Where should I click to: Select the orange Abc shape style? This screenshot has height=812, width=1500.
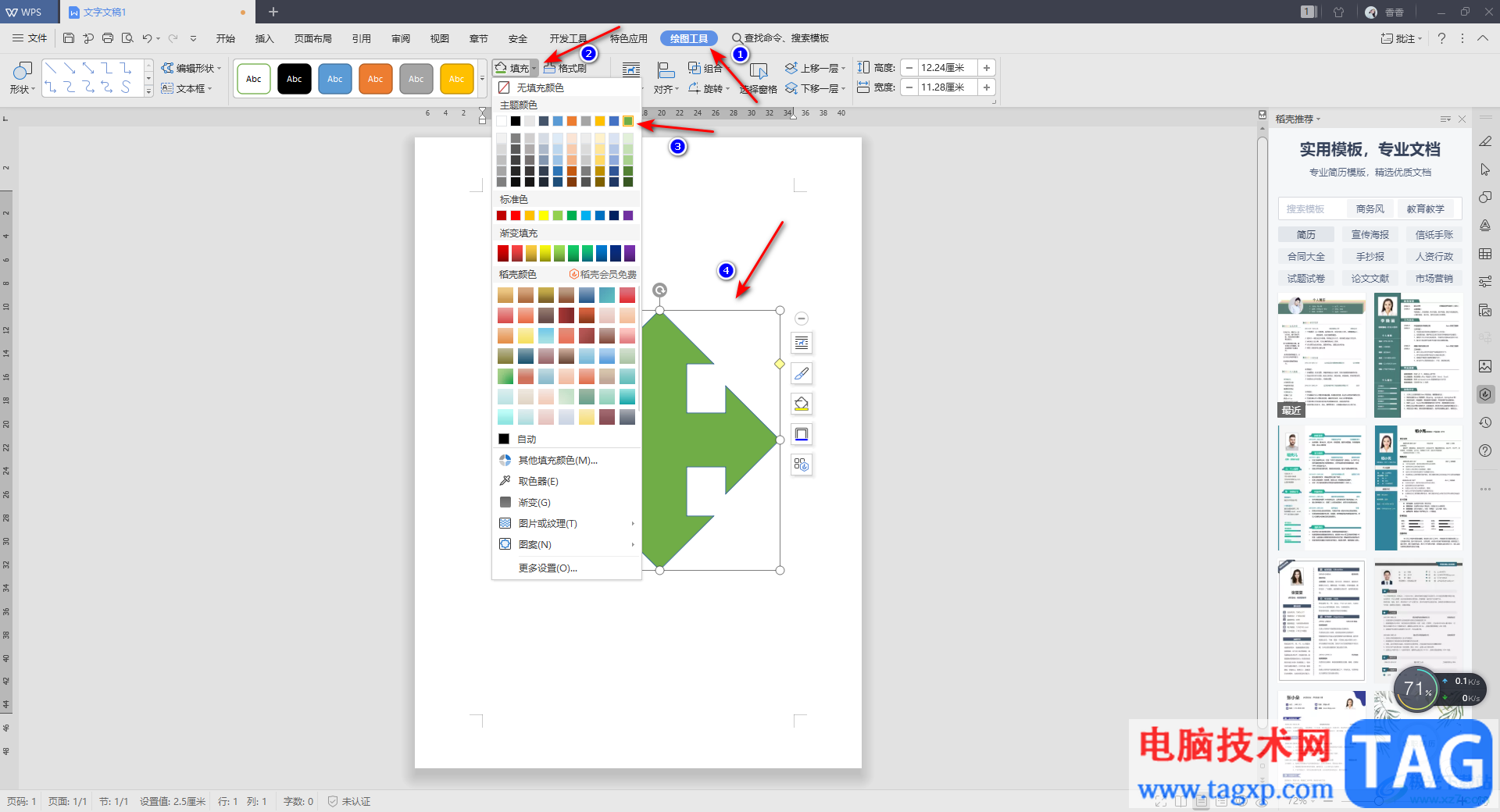coord(376,79)
